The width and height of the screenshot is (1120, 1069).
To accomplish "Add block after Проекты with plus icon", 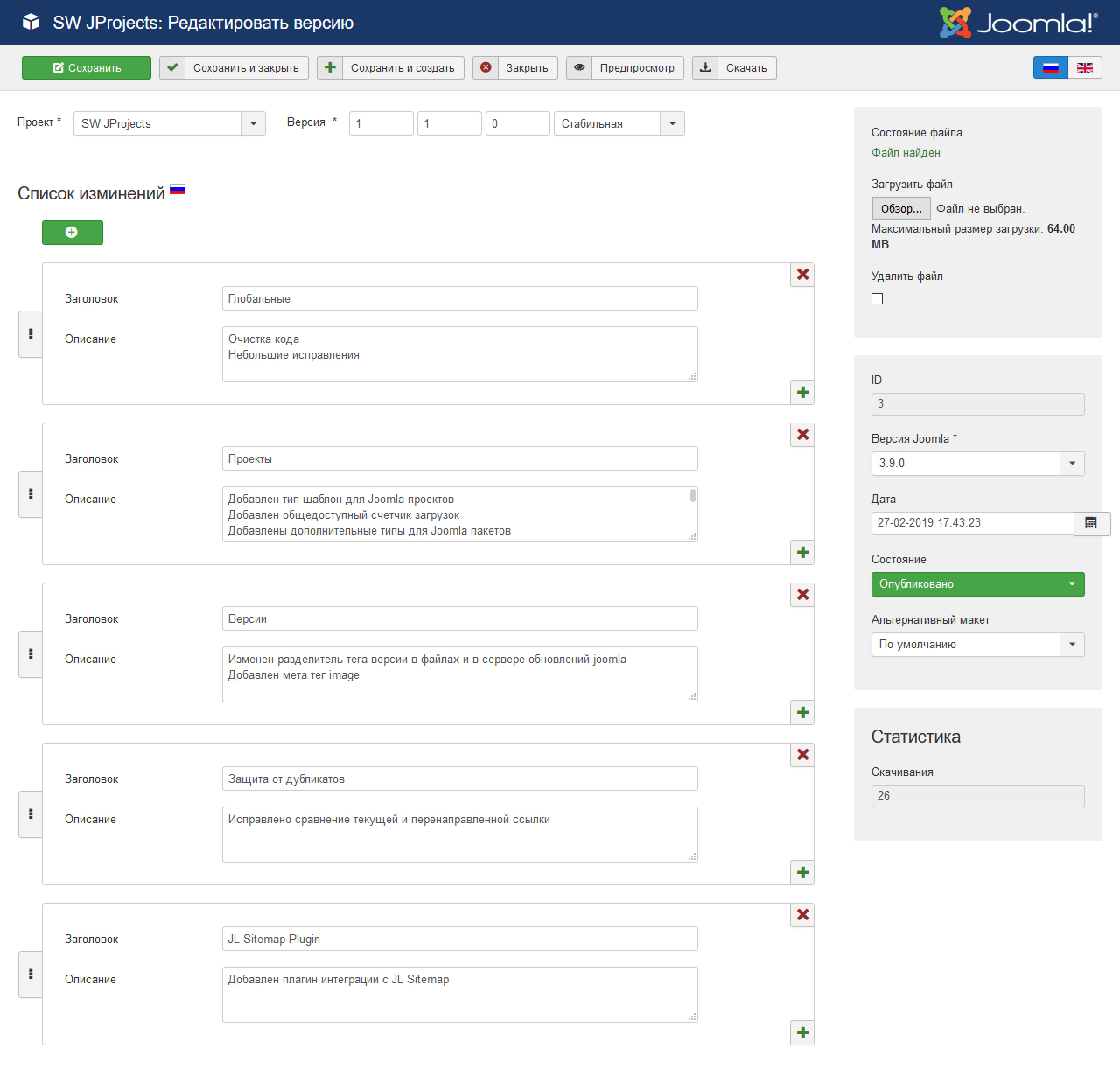I will click(802, 552).
